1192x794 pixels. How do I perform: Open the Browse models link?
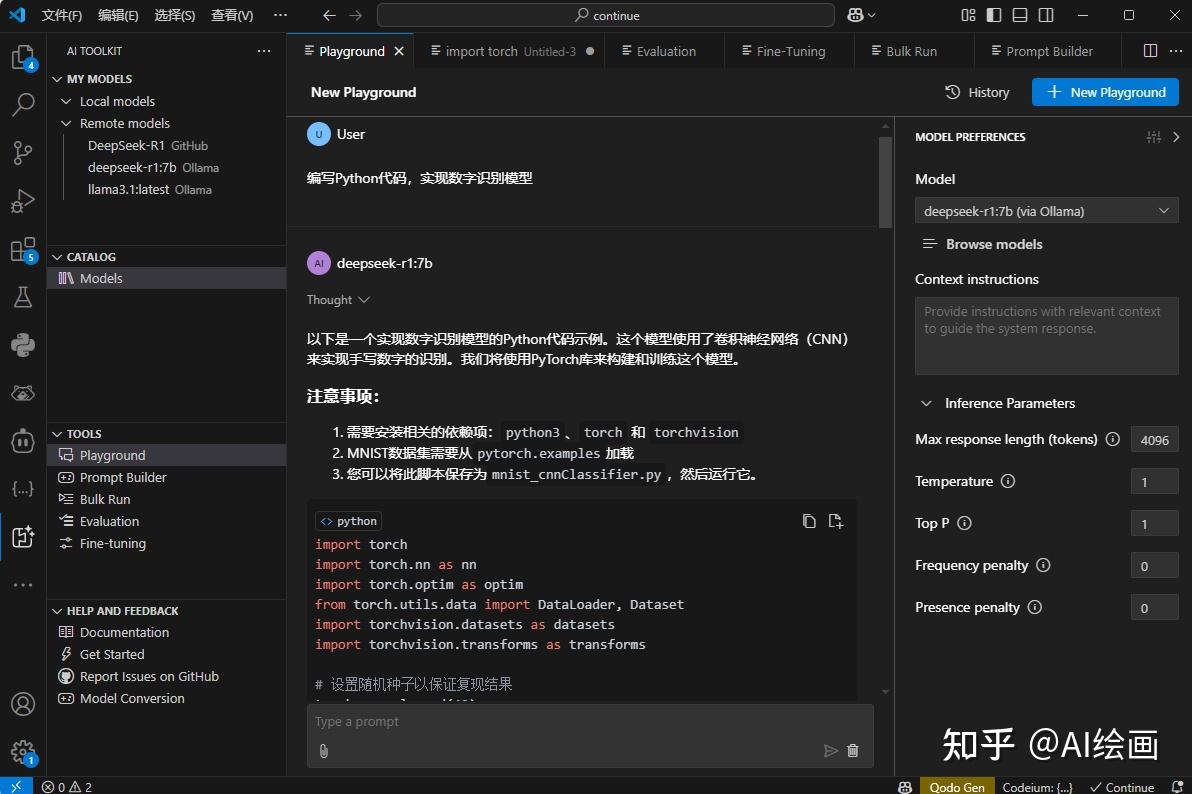pos(992,244)
